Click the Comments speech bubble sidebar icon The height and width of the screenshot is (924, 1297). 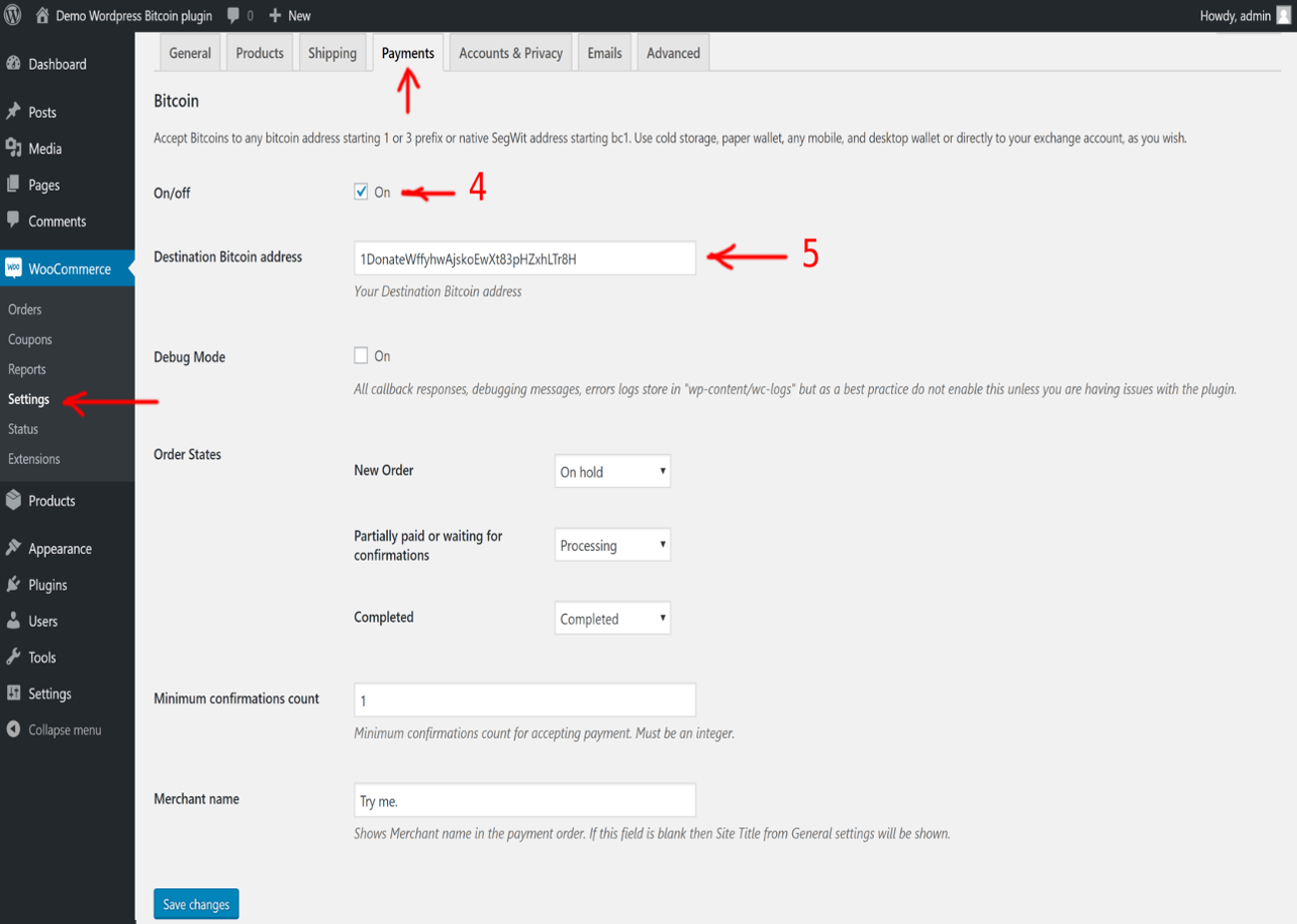[14, 220]
